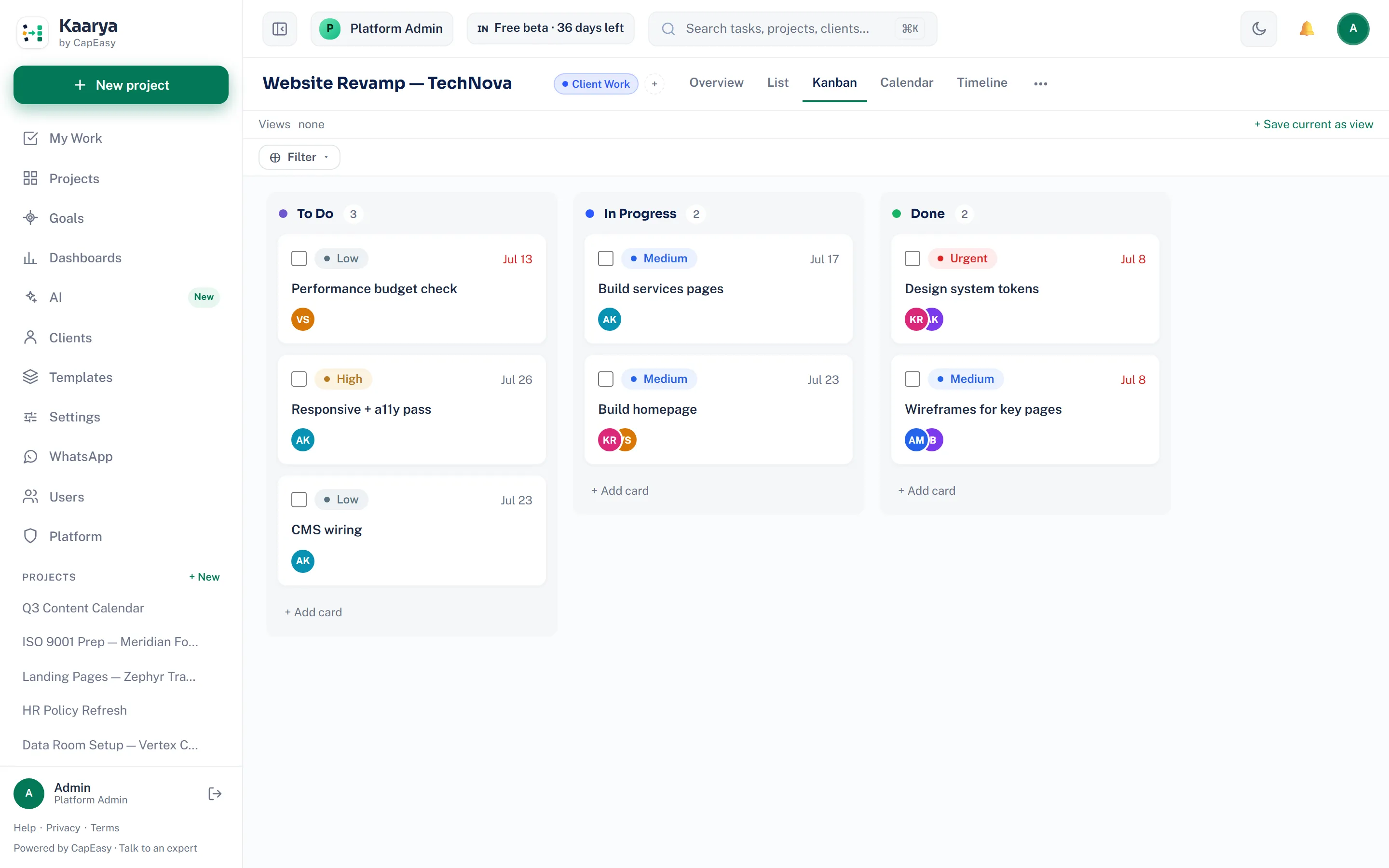Image resolution: width=1389 pixels, height=868 pixels.
Task: Open notifications bell icon
Action: pos(1307,29)
